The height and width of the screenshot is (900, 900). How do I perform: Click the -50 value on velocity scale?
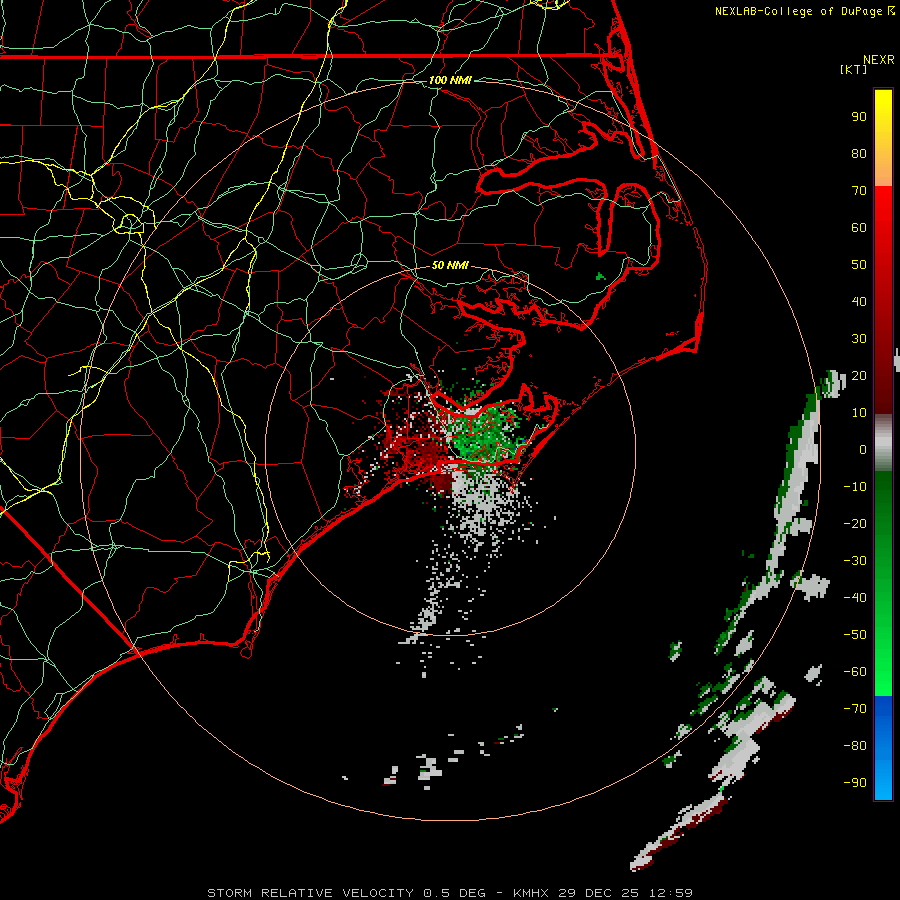855,635
